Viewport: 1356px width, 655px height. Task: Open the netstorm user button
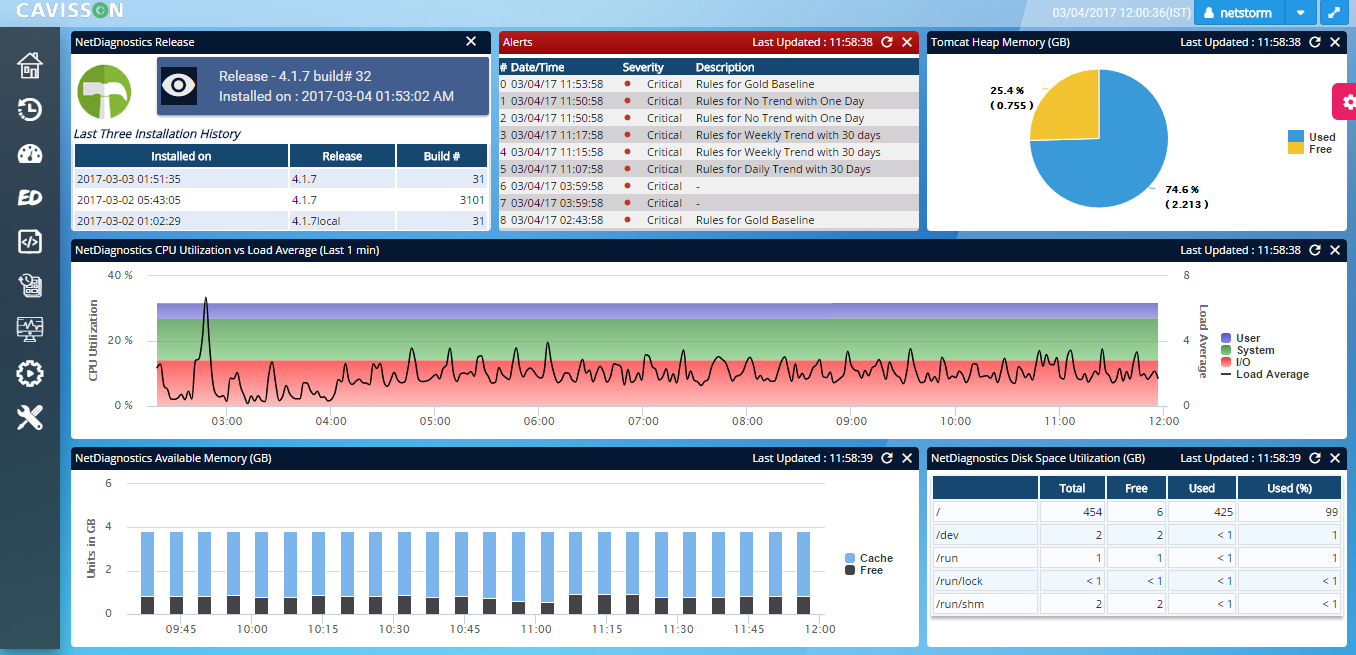tap(1239, 13)
